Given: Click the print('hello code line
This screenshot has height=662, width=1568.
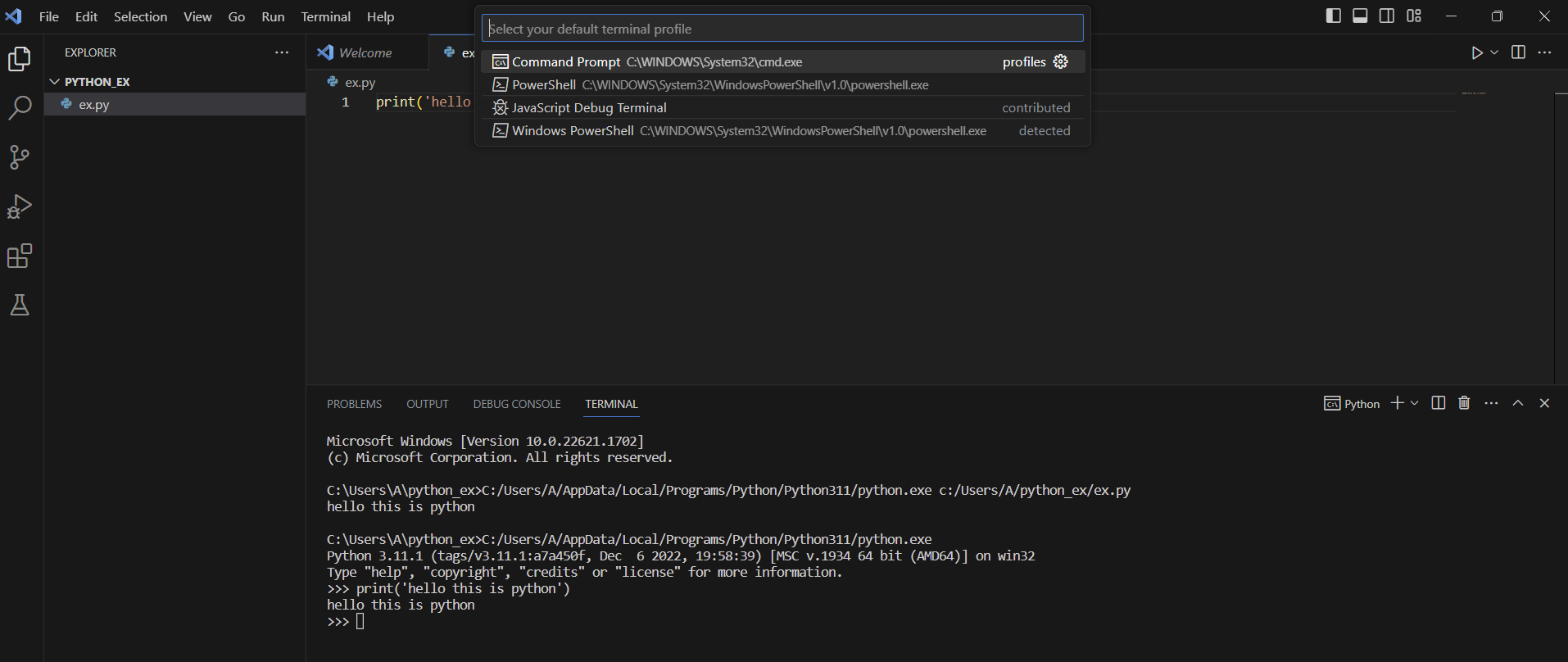Looking at the screenshot, I should tap(423, 102).
